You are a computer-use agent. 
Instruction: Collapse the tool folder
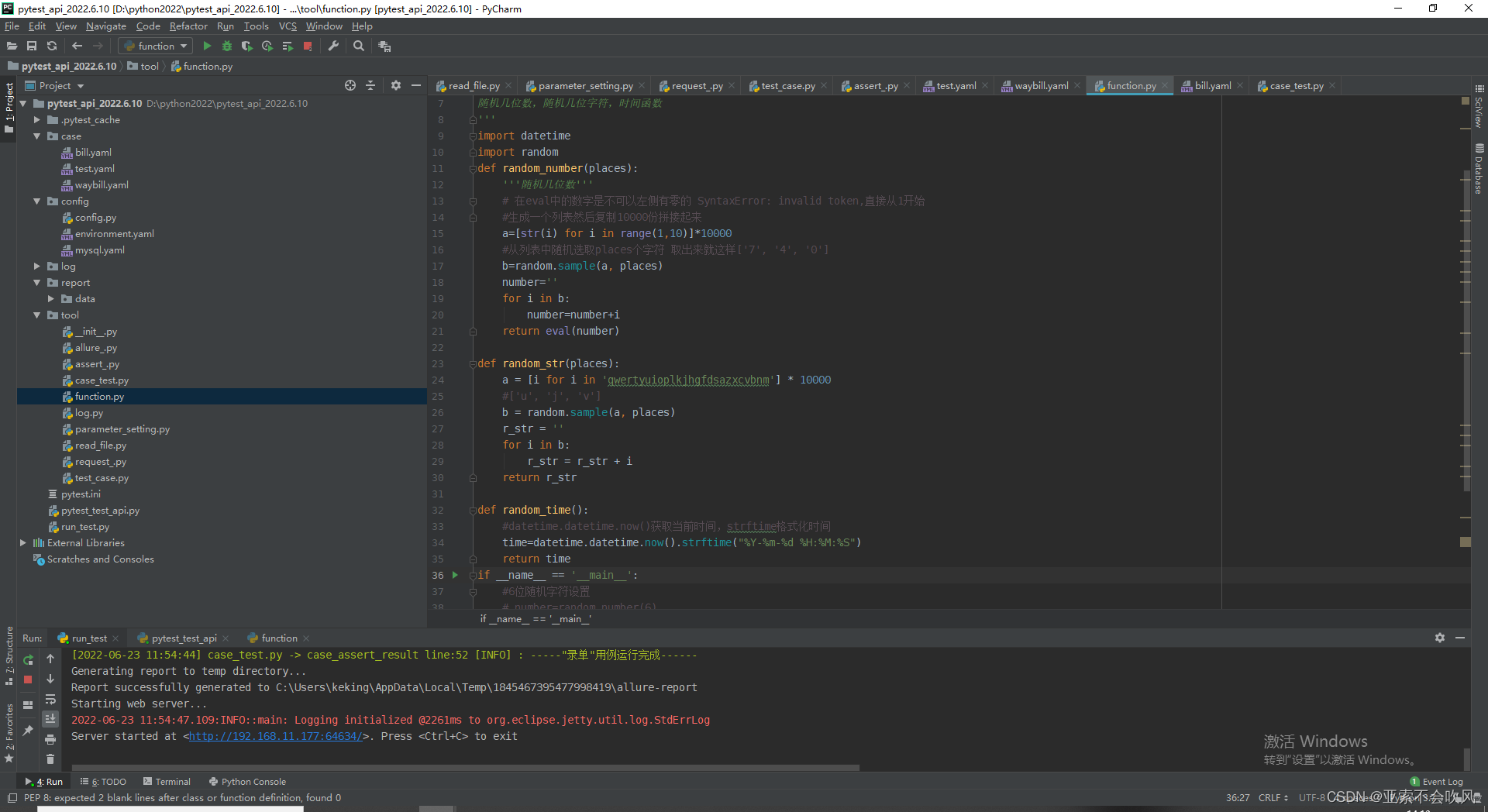(36, 315)
